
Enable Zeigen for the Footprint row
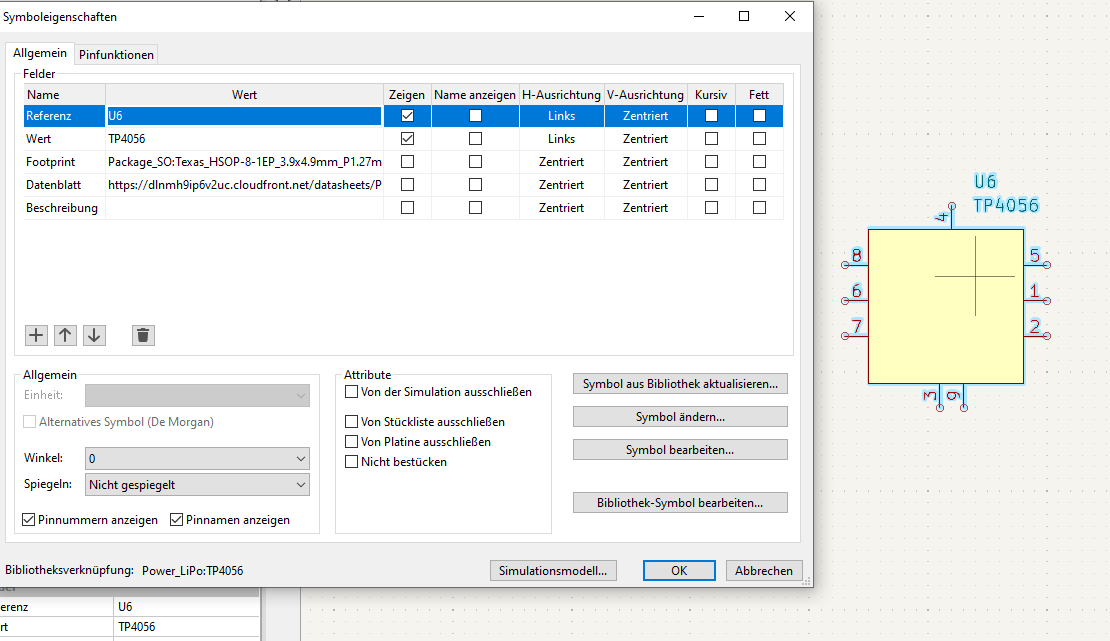coord(407,161)
